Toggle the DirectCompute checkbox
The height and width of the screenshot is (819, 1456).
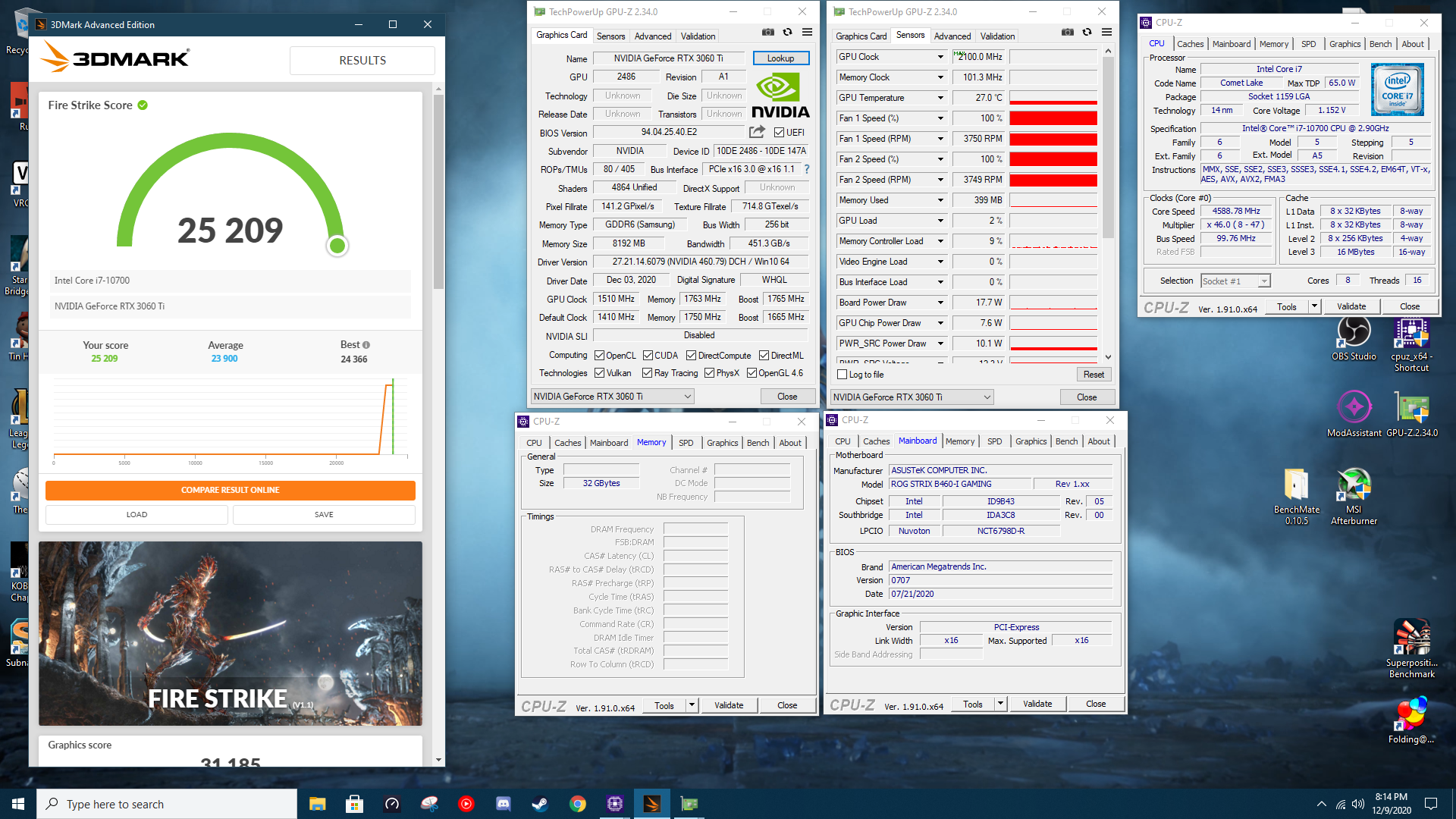pyautogui.click(x=692, y=356)
